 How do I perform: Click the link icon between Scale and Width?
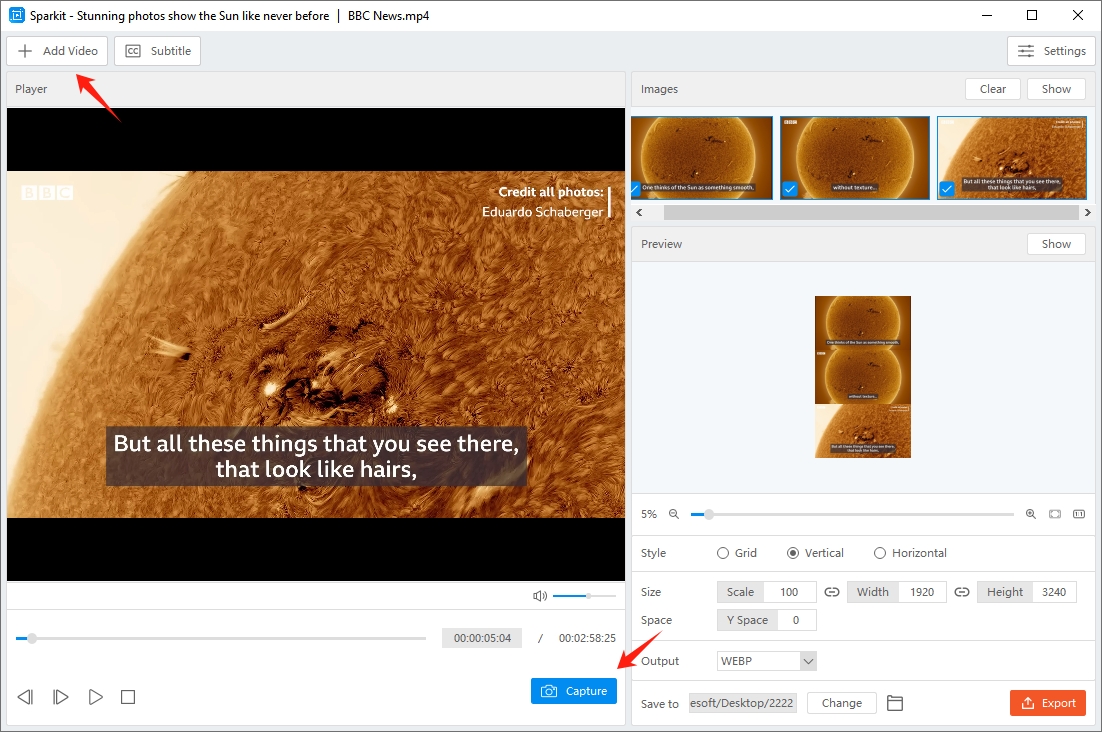tap(831, 592)
